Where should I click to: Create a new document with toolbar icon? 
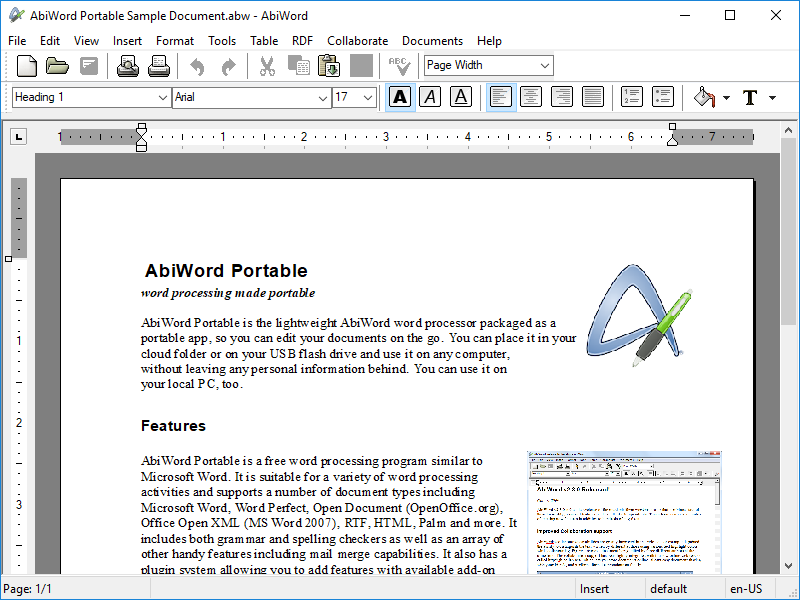coord(27,66)
